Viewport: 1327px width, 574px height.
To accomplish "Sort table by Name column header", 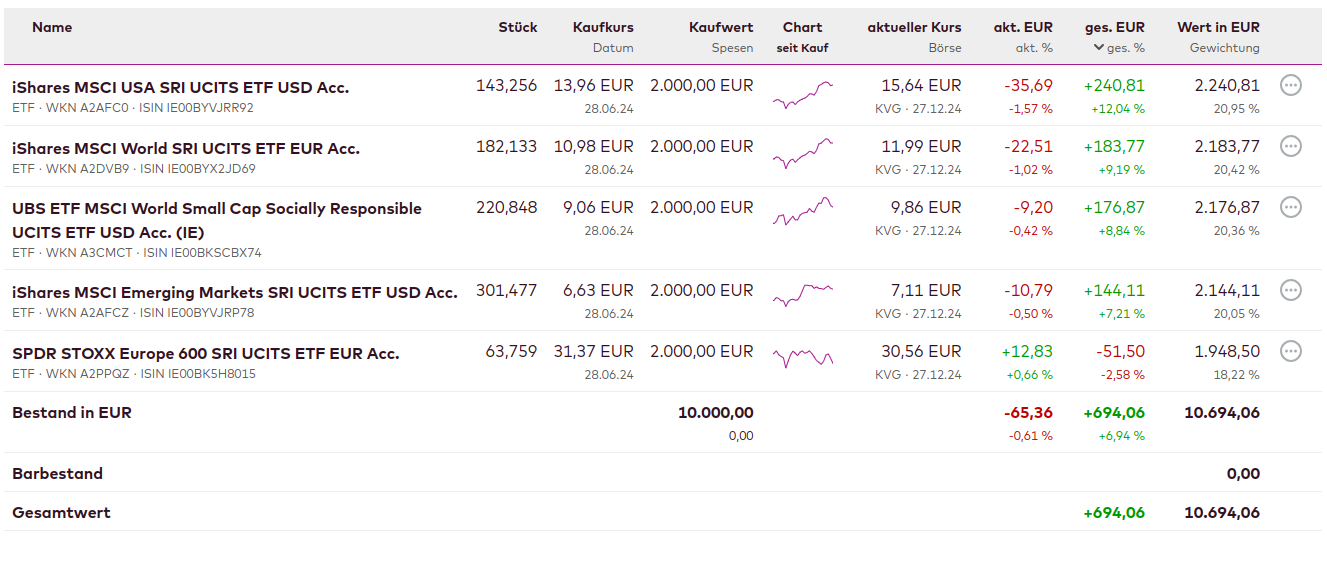I will coord(52,28).
